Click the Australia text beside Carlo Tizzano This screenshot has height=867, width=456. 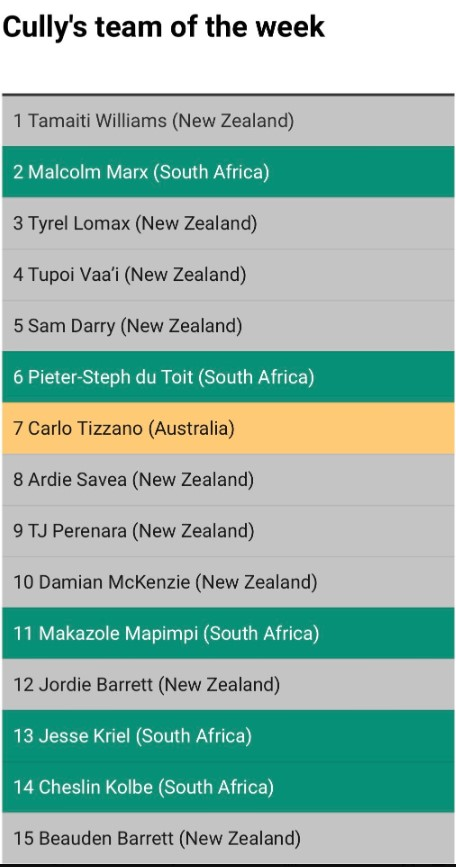191,429
